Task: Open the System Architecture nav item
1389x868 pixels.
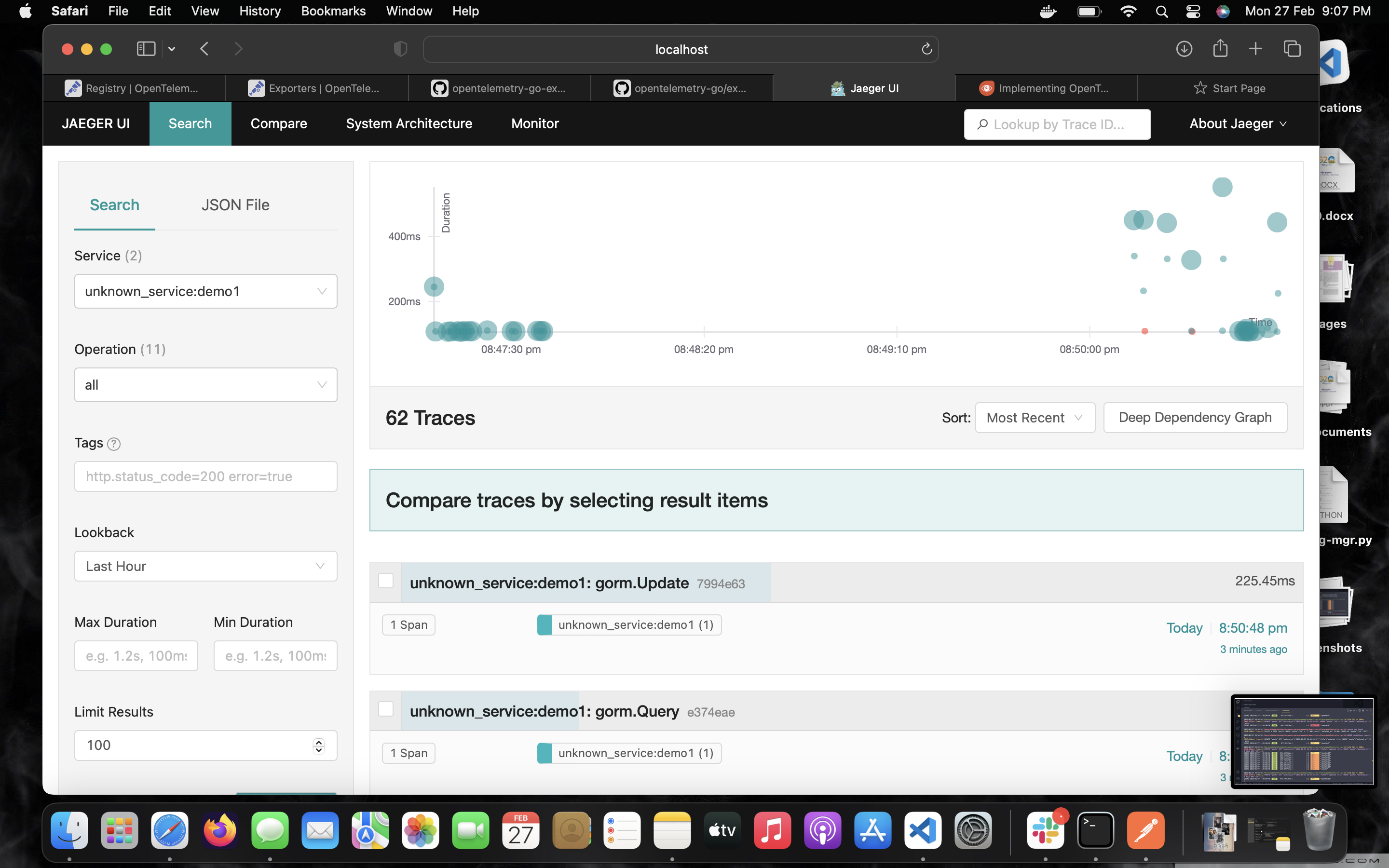Action: [409, 123]
